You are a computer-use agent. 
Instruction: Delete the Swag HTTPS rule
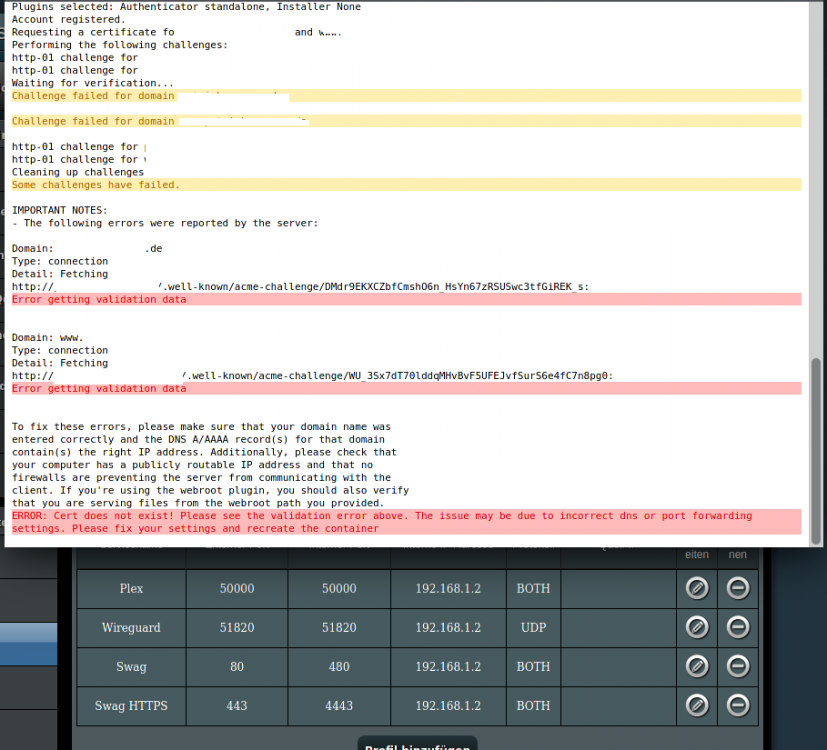[738, 705]
